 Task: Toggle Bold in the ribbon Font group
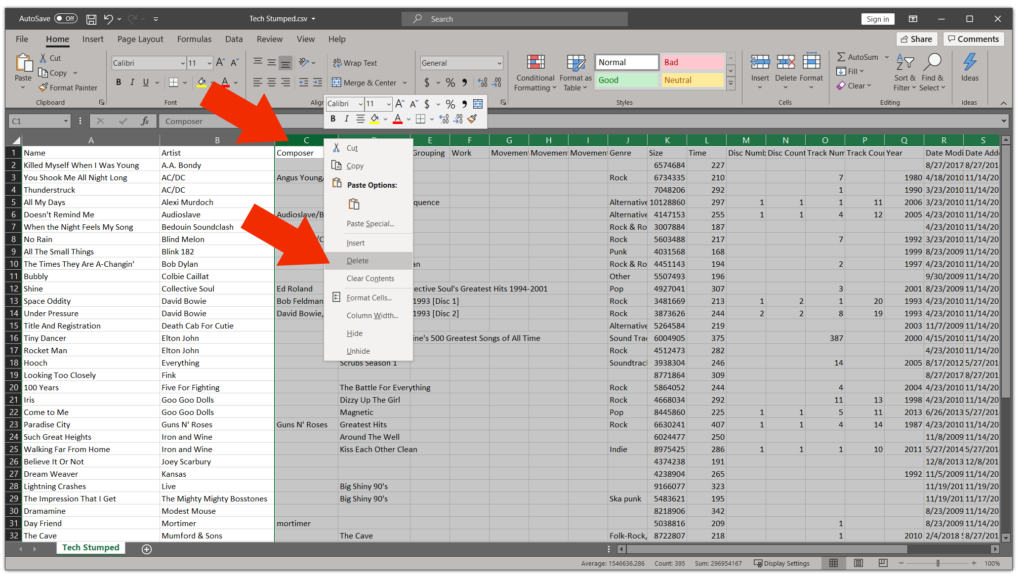[118, 82]
